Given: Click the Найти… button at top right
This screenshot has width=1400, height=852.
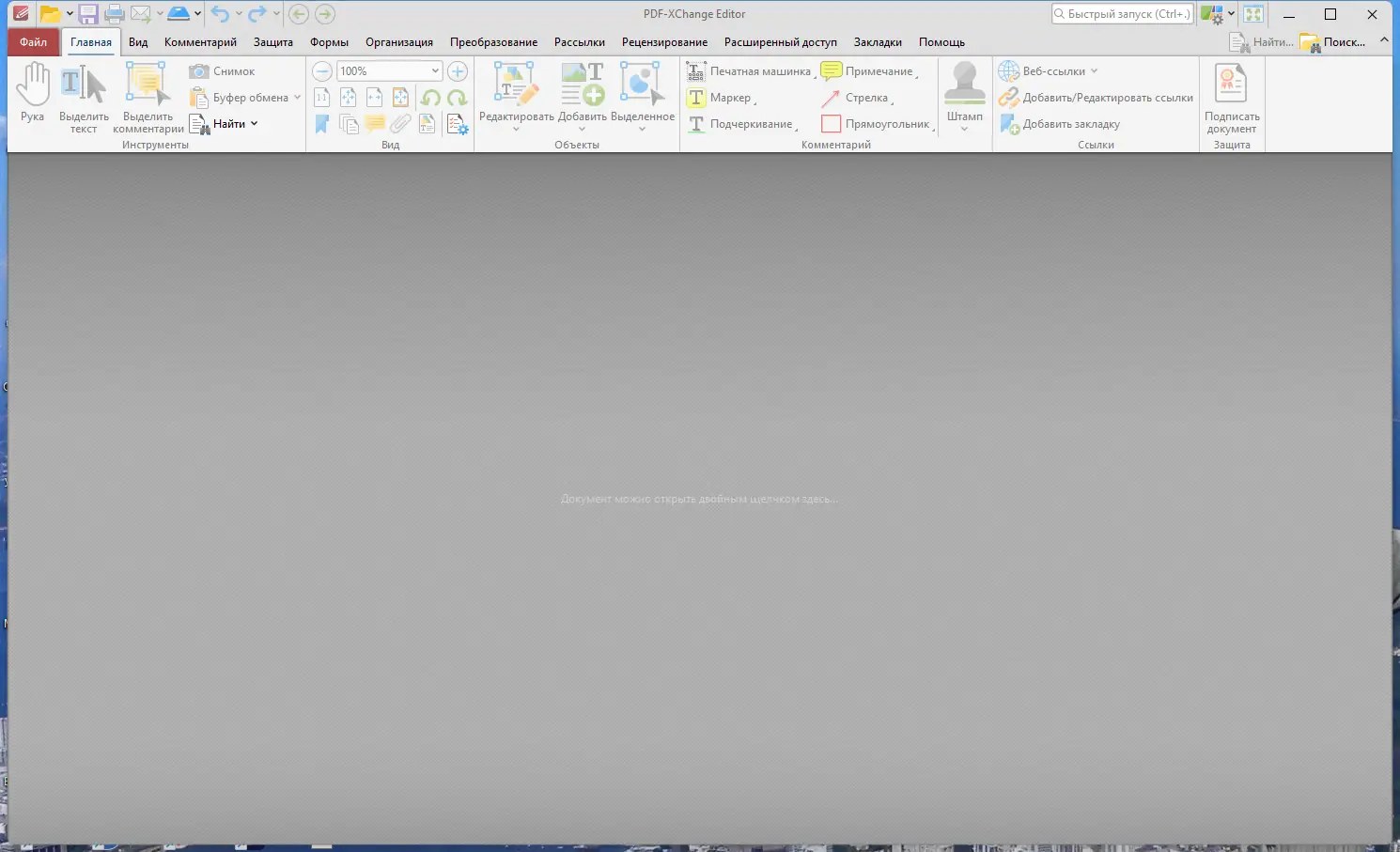Looking at the screenshot, I should pyautogui.click(x=1261, y=42).
